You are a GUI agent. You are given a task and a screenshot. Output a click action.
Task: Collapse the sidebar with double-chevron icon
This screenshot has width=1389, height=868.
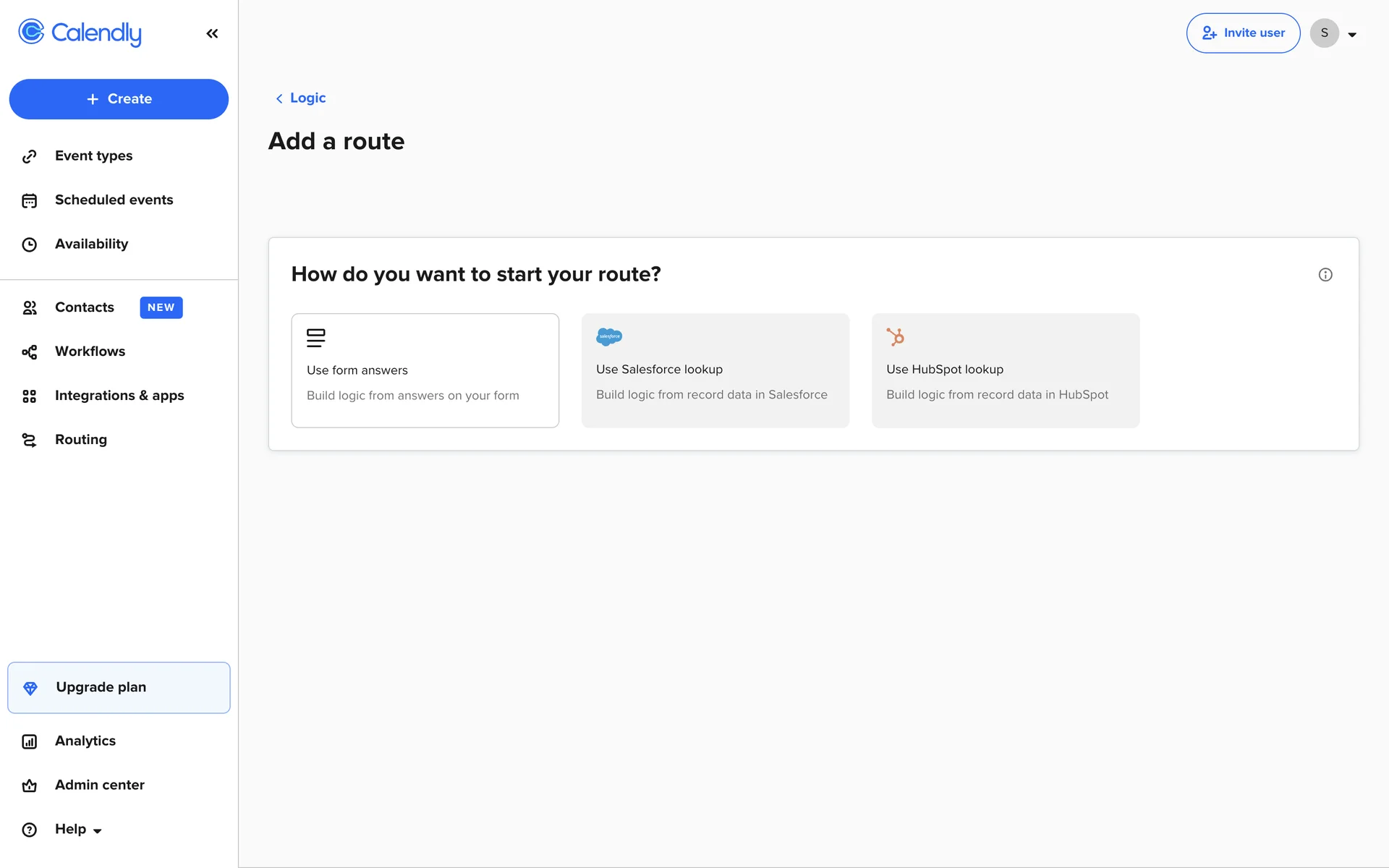pyautogui.click(x=212, y=33)
